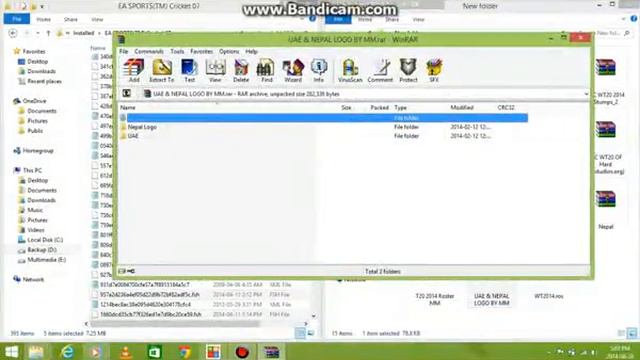Select the UAE folder row
This screenshot has height=360, width=640.
point(323,136)
